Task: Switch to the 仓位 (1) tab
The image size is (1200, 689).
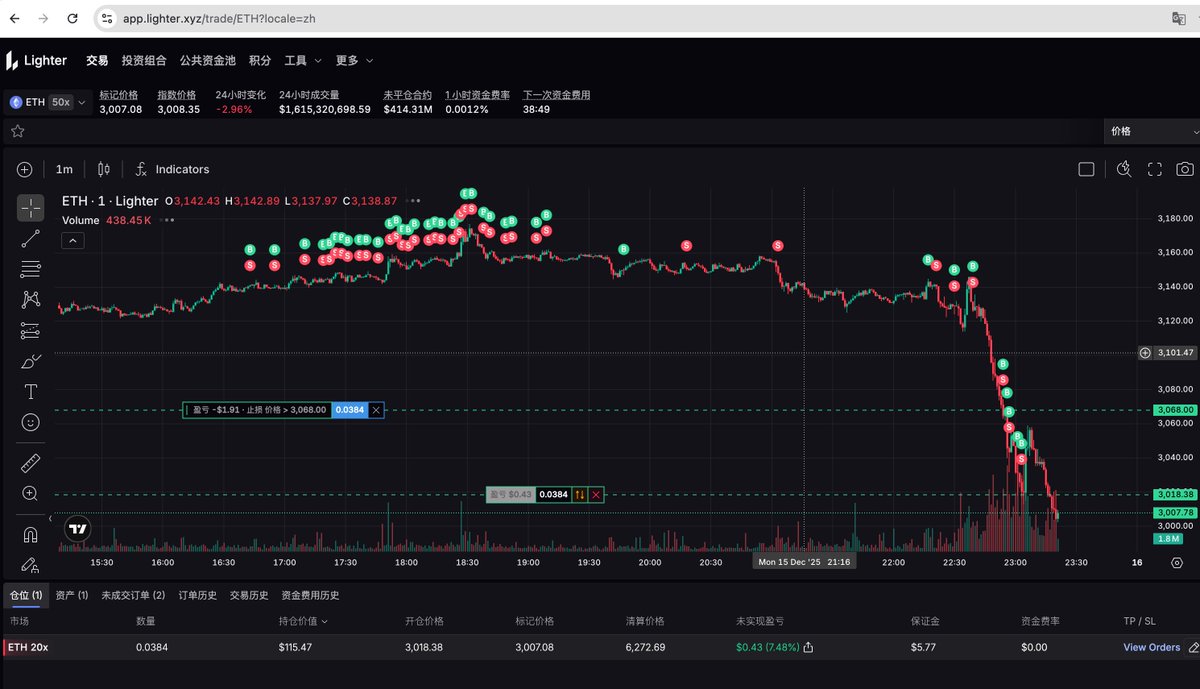Action: pyautogui.click(x=25, y=595)
